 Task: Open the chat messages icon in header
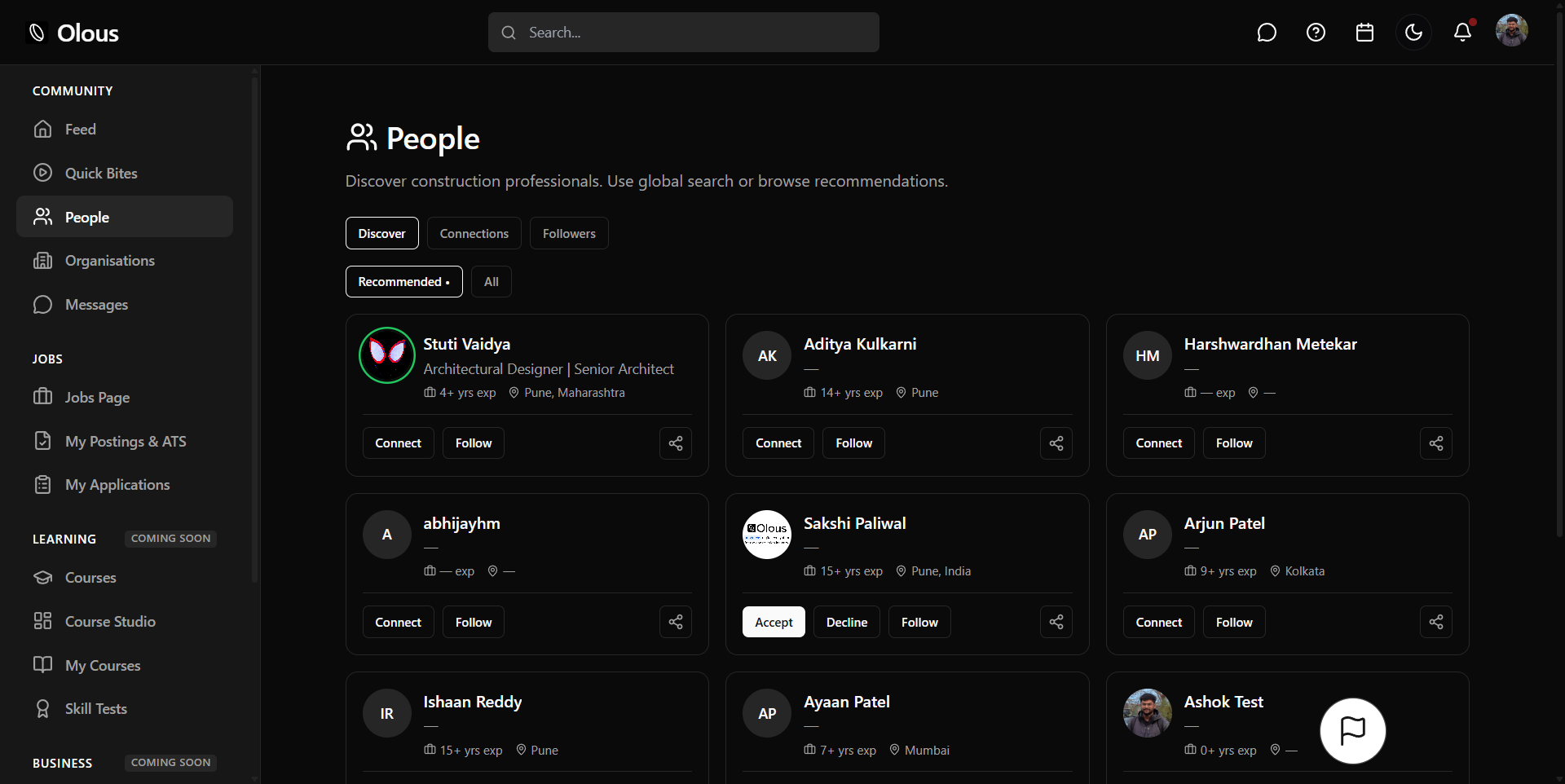1267,33
